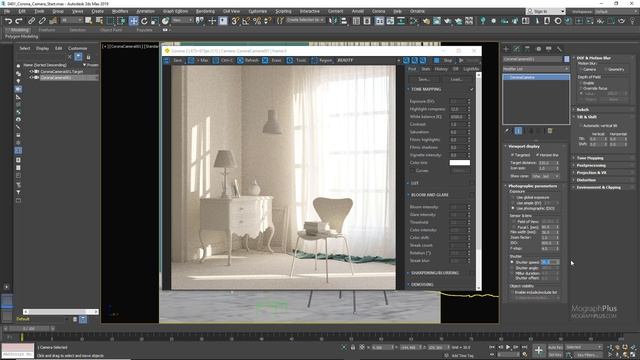The width and height of the screenshot is (640, 360).
Task: Activate the Unlink Selection tool
Action: coord(42,21)
